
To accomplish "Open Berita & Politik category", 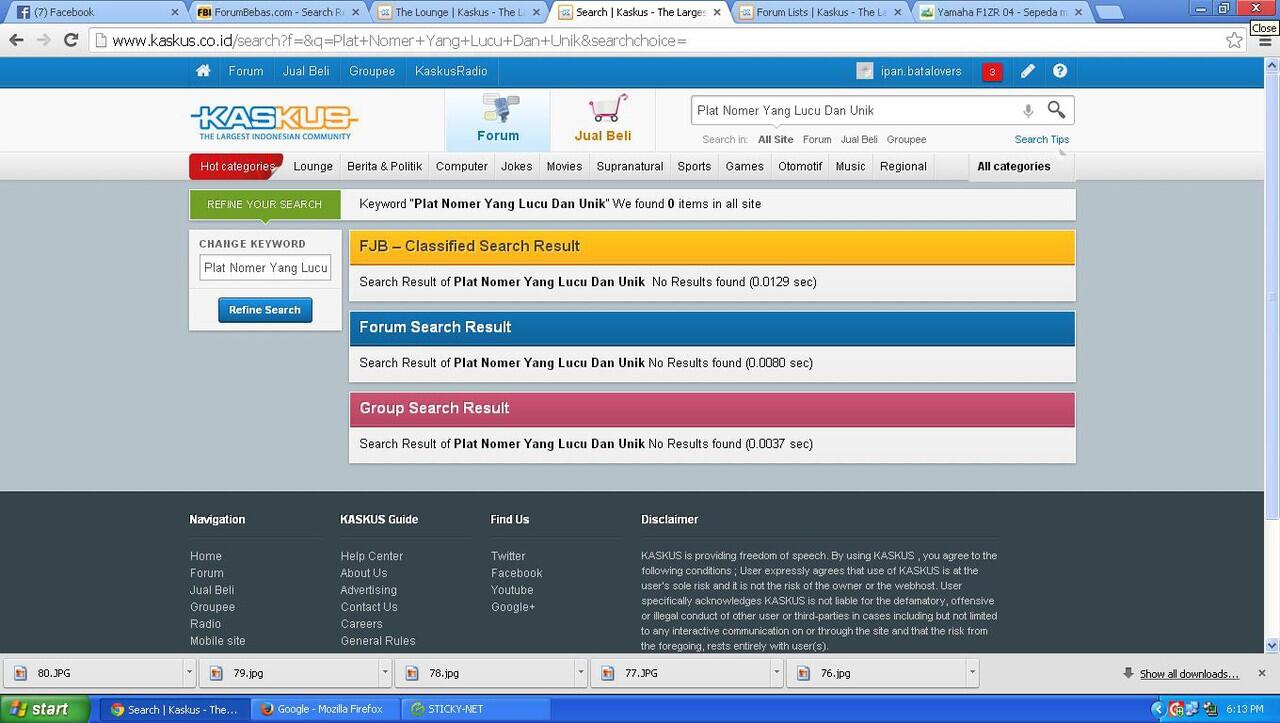I will tap(384, 166).
